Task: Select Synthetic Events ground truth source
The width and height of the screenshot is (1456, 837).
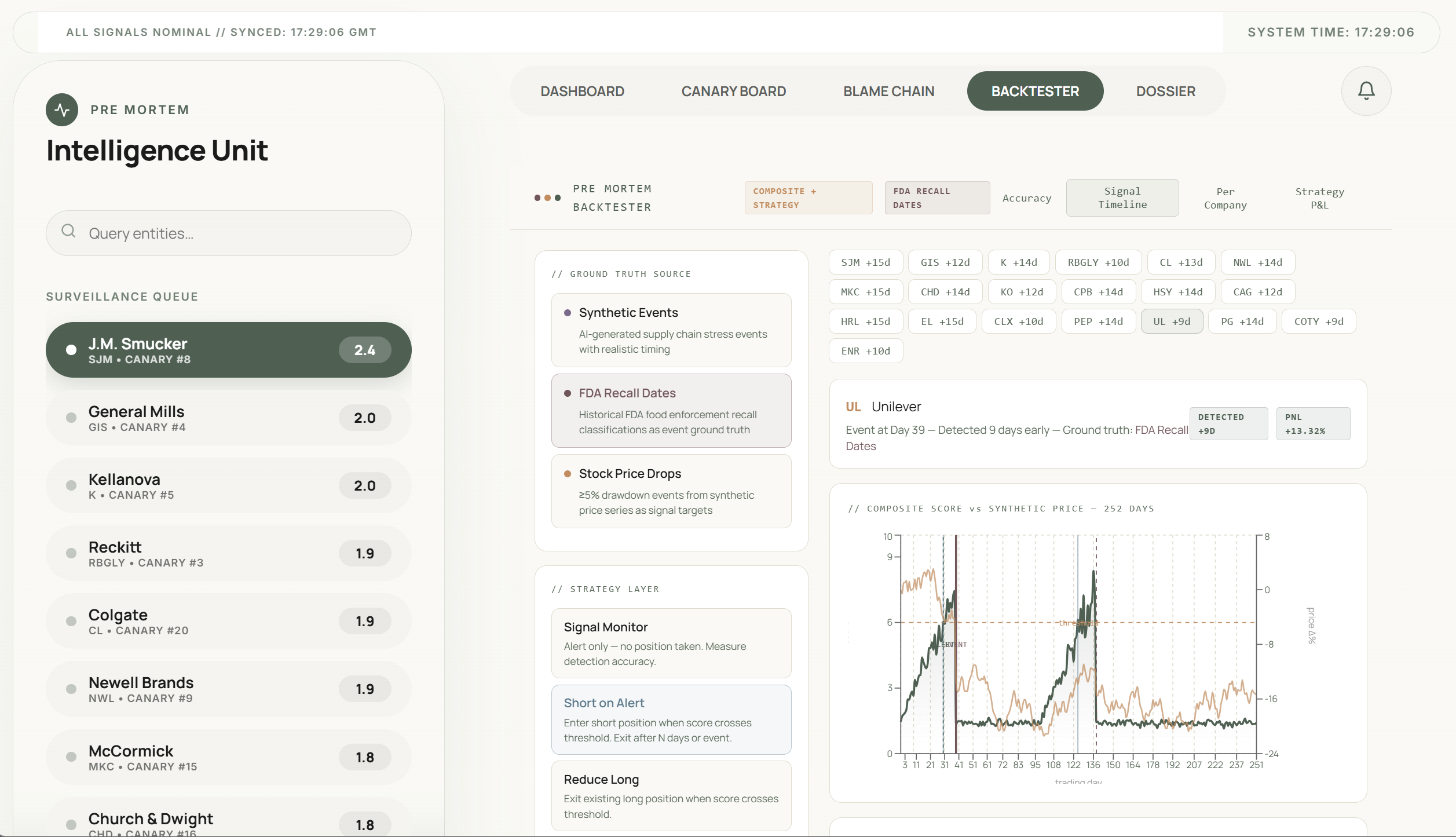Action: coord(671,330)
